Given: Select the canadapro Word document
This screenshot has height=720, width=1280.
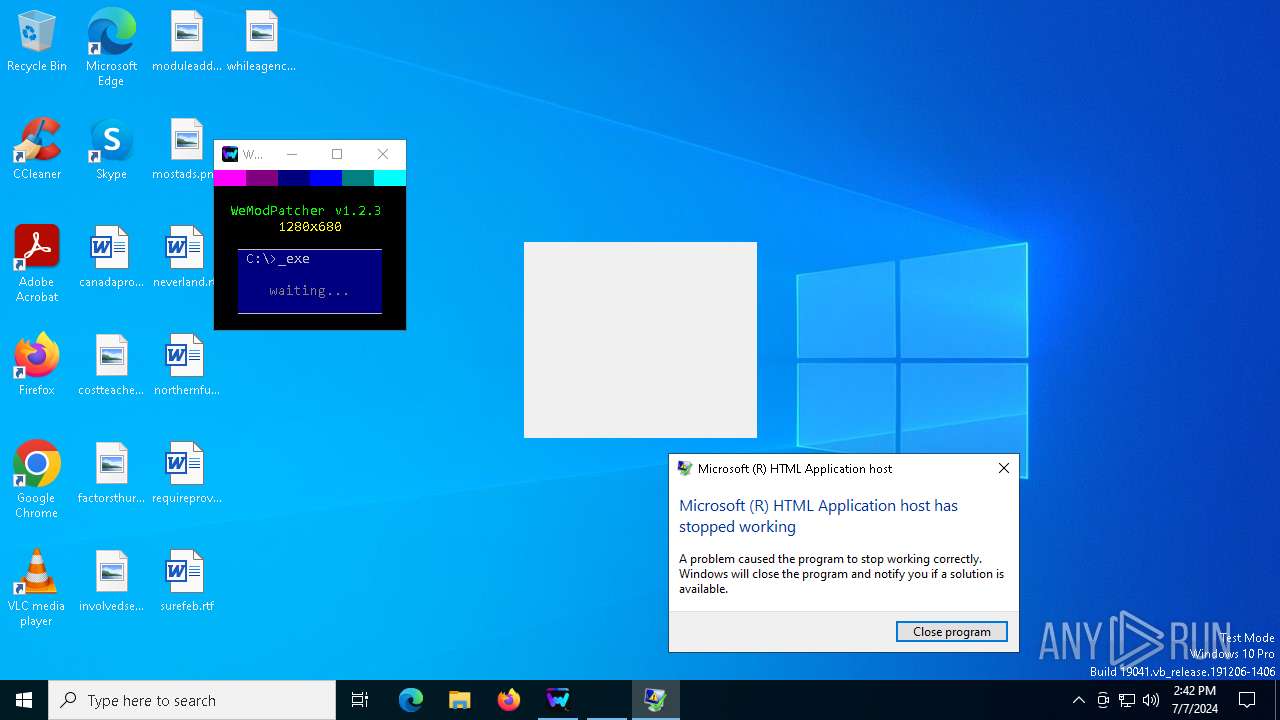Looking at the screenshot, I should point(111,258).
